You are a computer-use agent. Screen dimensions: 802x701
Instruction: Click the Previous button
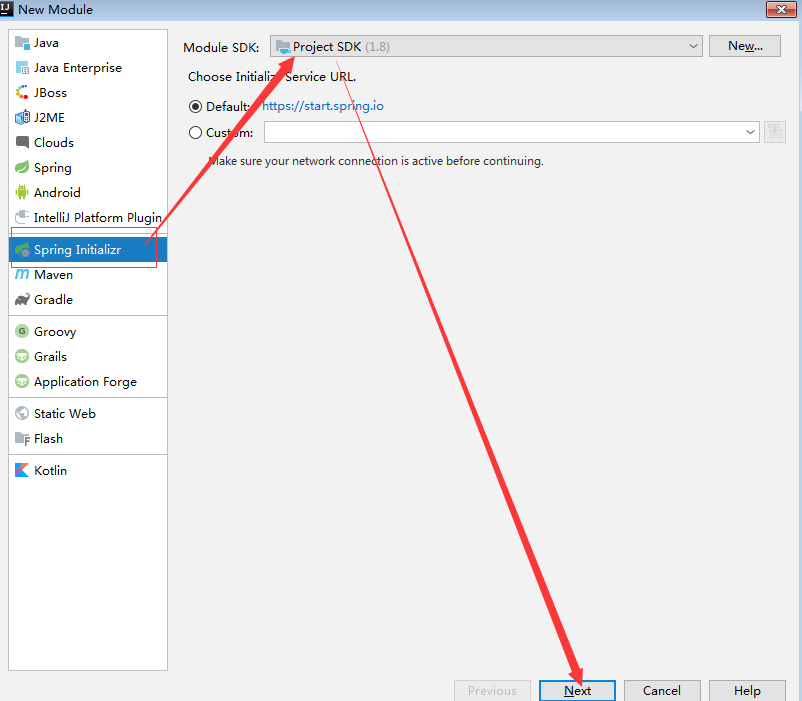tap(492, 691)
